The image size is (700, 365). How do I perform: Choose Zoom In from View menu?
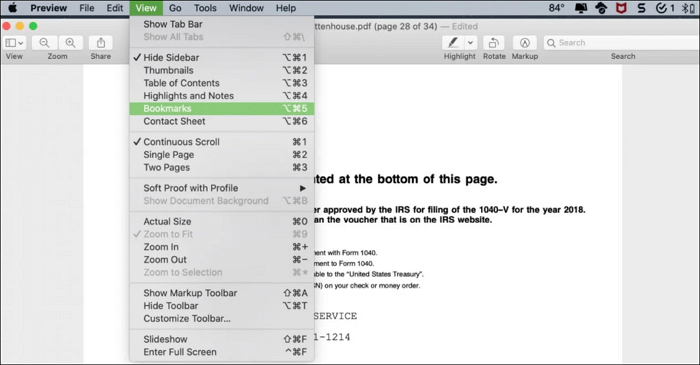pos(222,247)
